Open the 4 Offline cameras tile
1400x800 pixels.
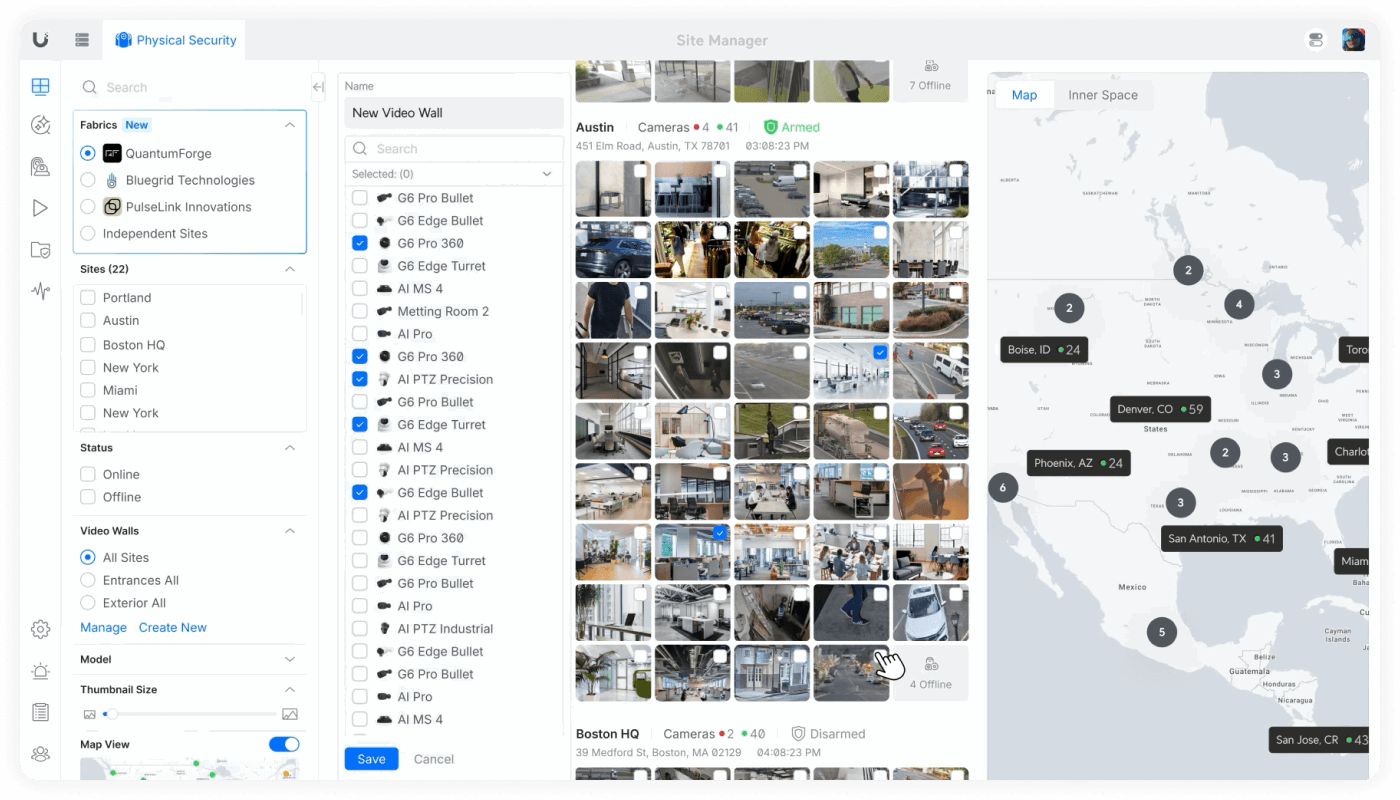point(930,673)
